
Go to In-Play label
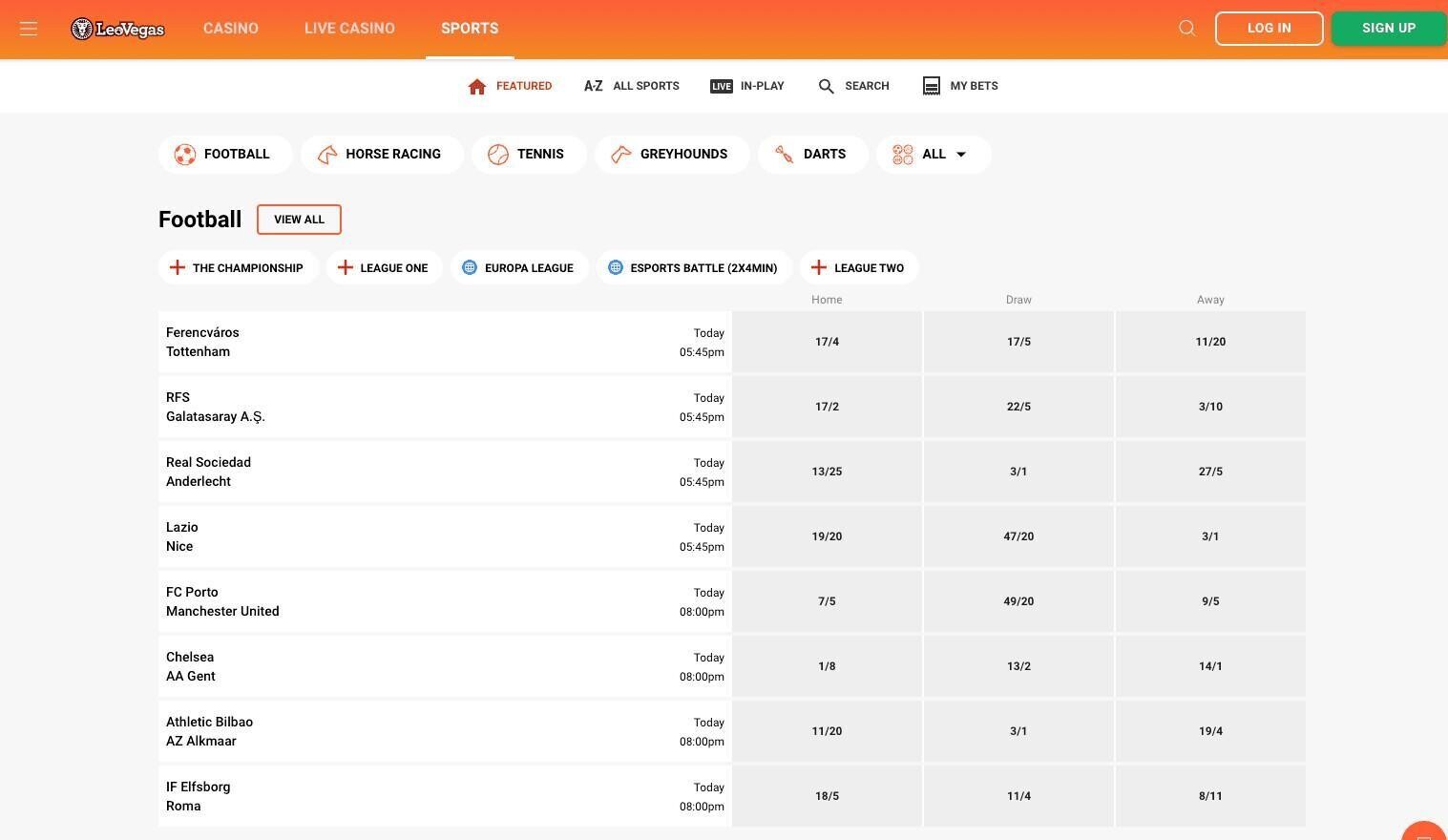coord(763,86)
